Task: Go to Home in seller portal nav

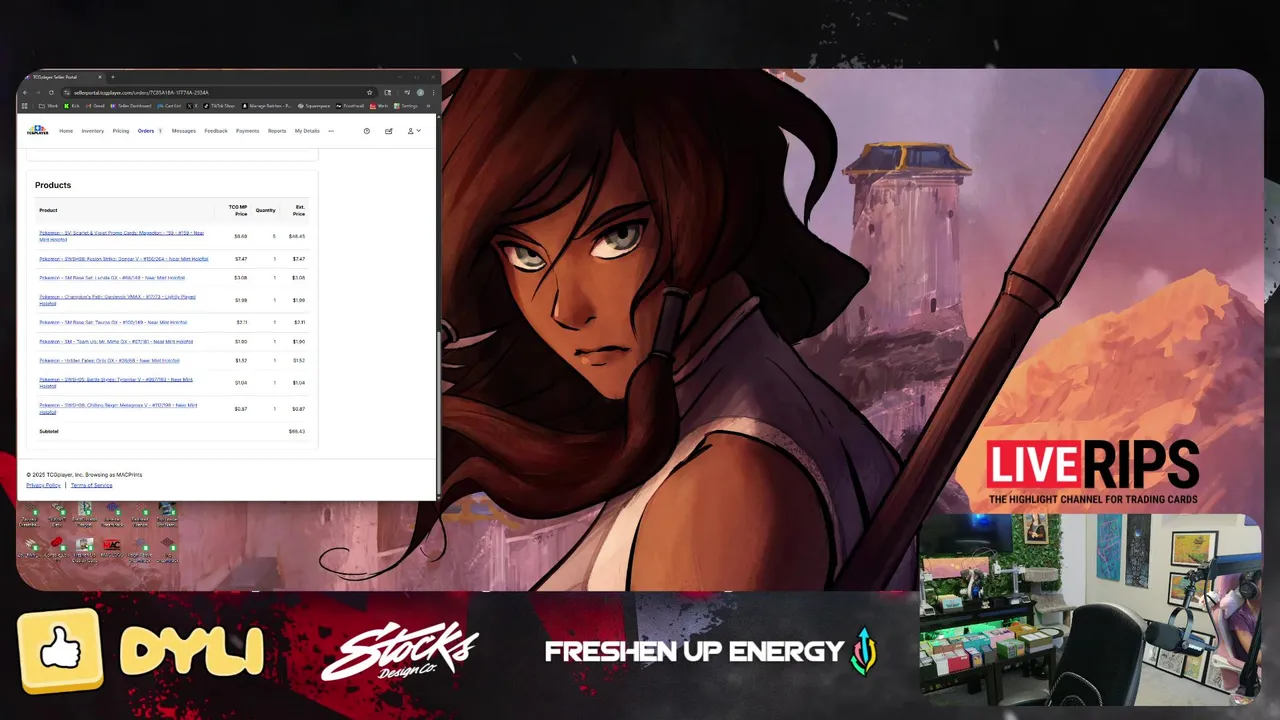Action: pos(66,131)
